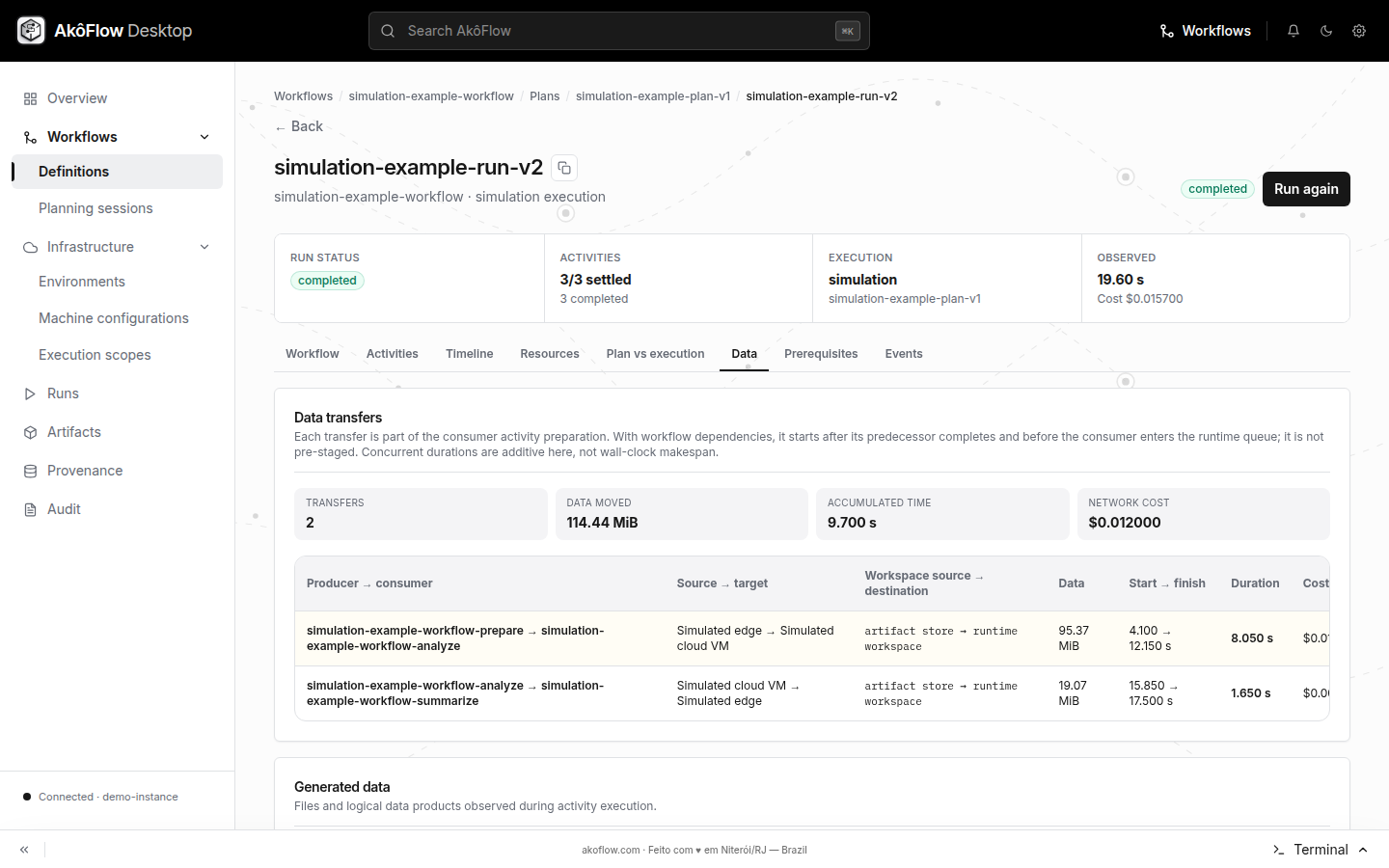Collapse the sidebar with double chevron

coord(24,850)
